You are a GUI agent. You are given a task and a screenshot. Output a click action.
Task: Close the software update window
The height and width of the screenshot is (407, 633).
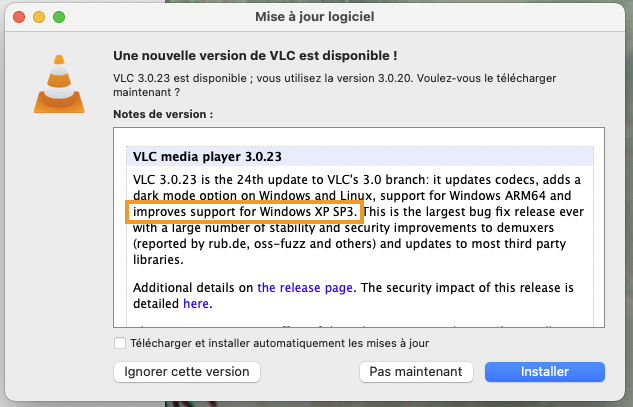21,18
